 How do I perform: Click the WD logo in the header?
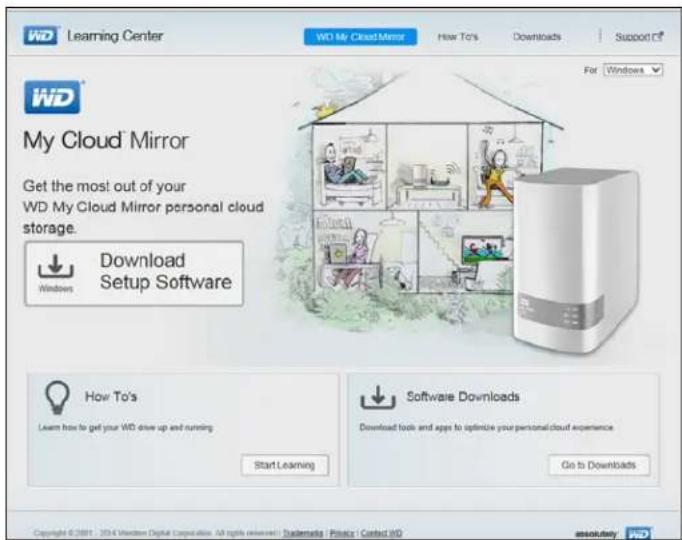(x=40, y=36)
